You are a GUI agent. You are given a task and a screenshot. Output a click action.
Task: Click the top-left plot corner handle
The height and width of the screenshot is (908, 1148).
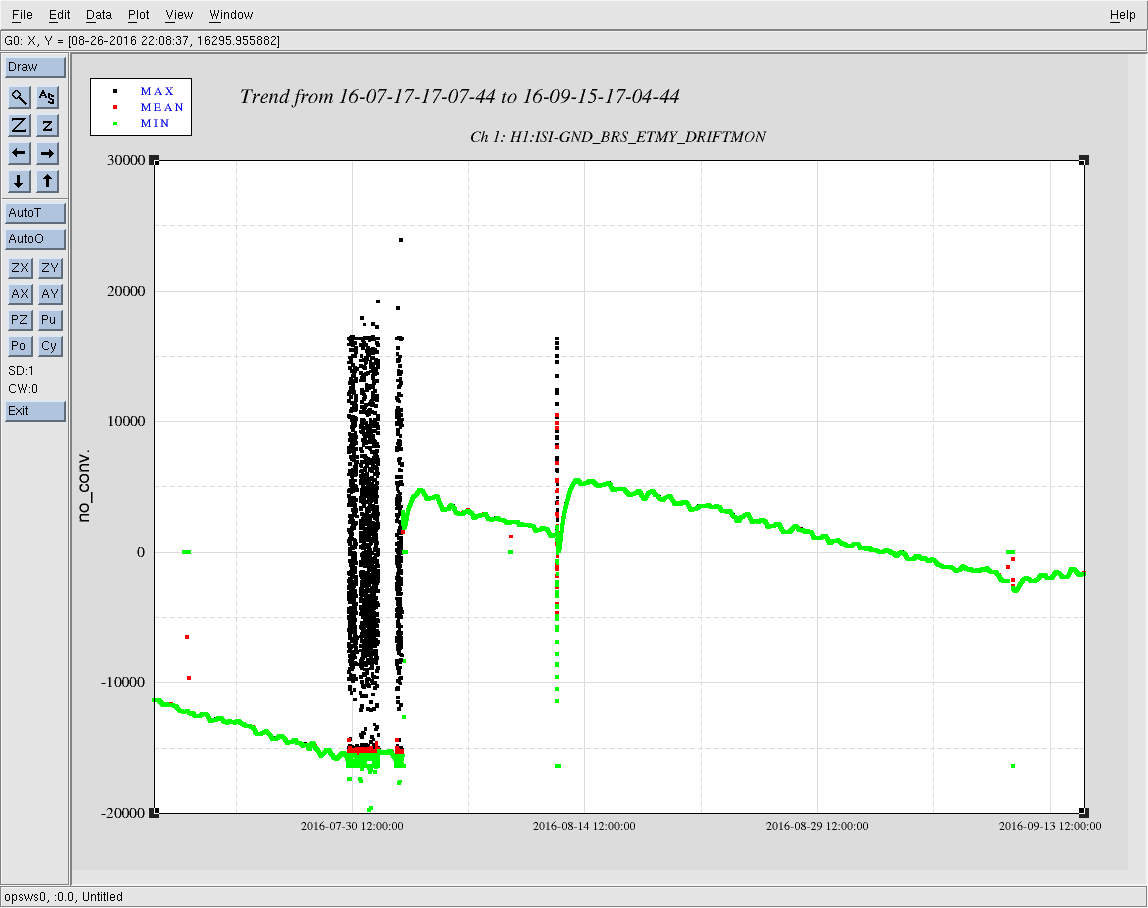pyautogui.click(x=154, y=160)
